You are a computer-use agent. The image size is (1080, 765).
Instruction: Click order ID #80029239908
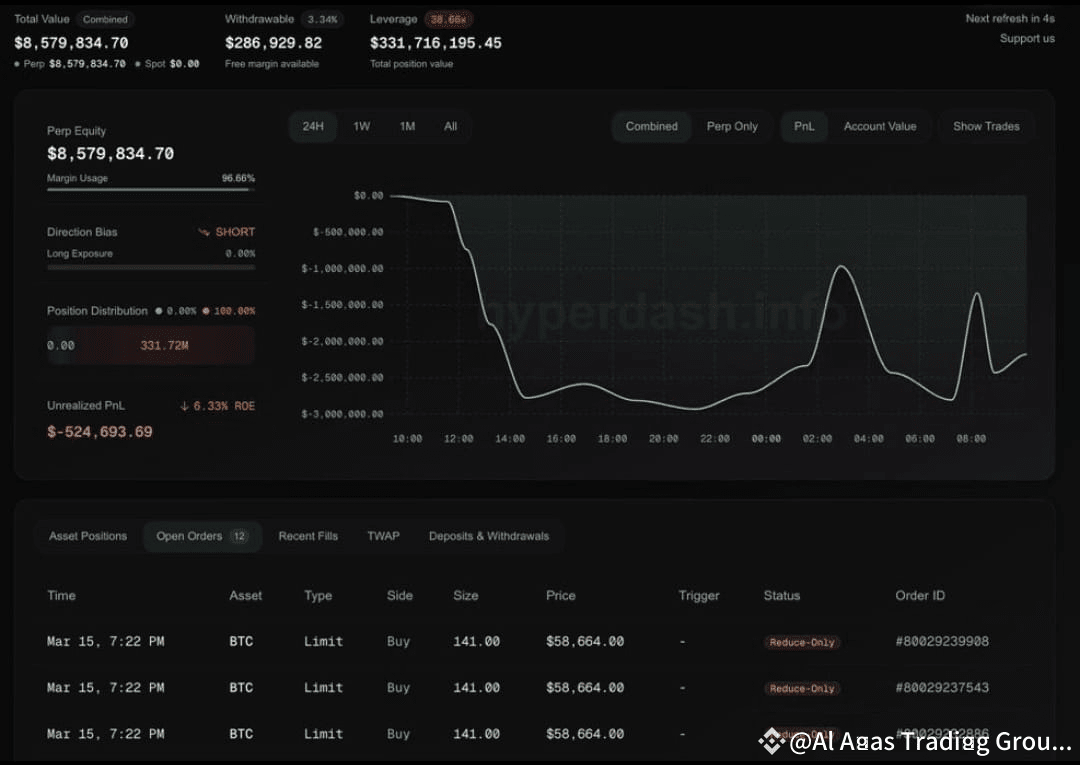coord(942,642)
